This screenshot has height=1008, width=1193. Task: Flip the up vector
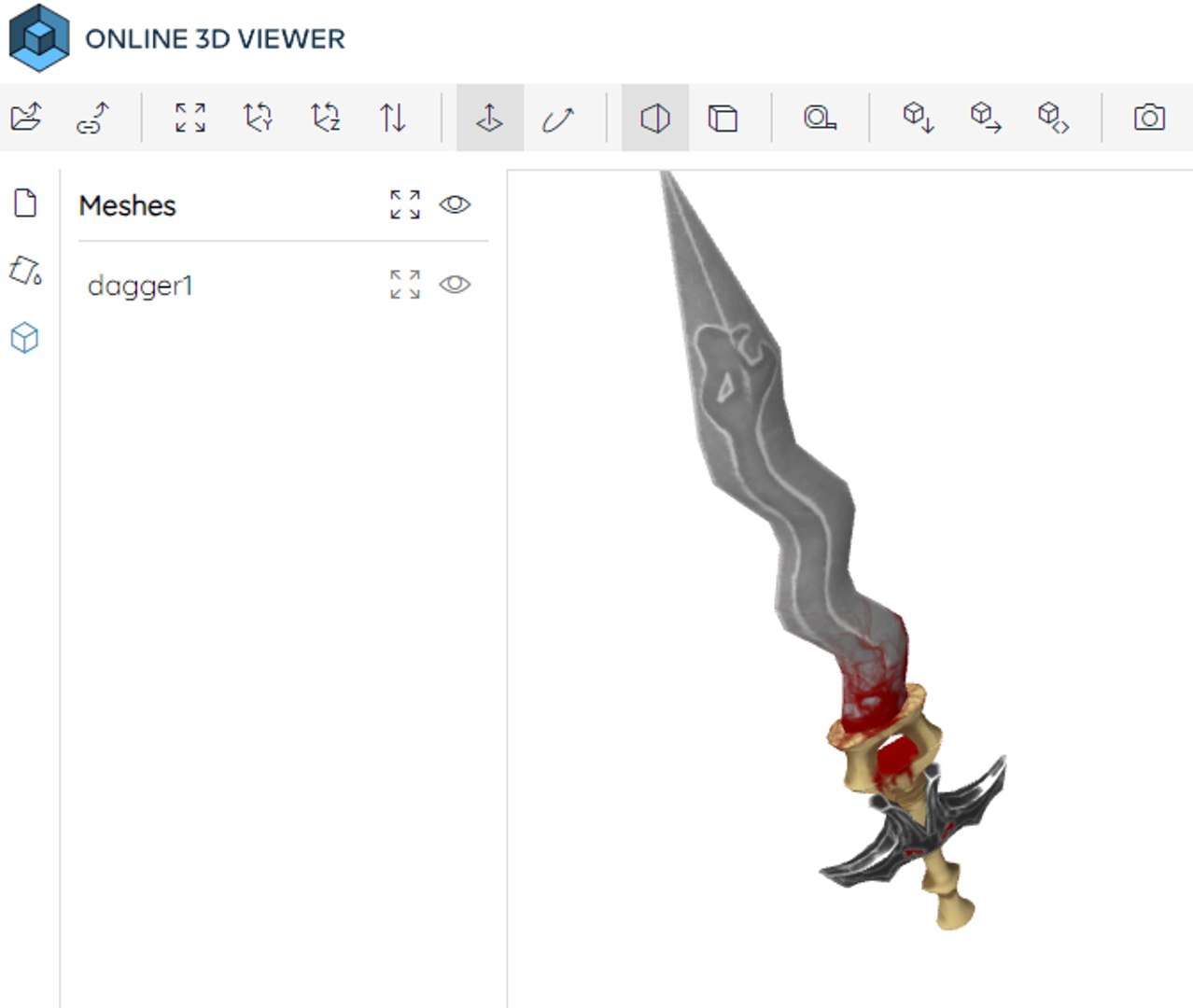pyautogui.click(x=393, y=118)
